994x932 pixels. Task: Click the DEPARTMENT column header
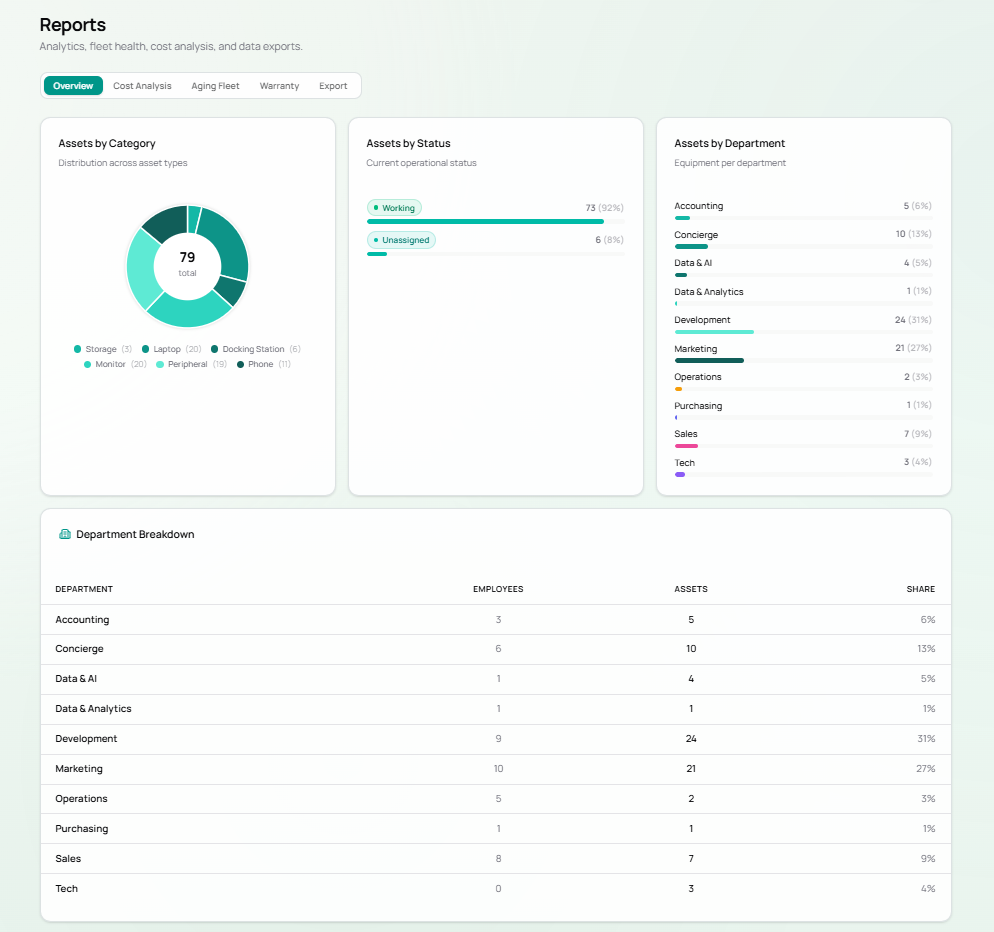(x=84, y=589)
